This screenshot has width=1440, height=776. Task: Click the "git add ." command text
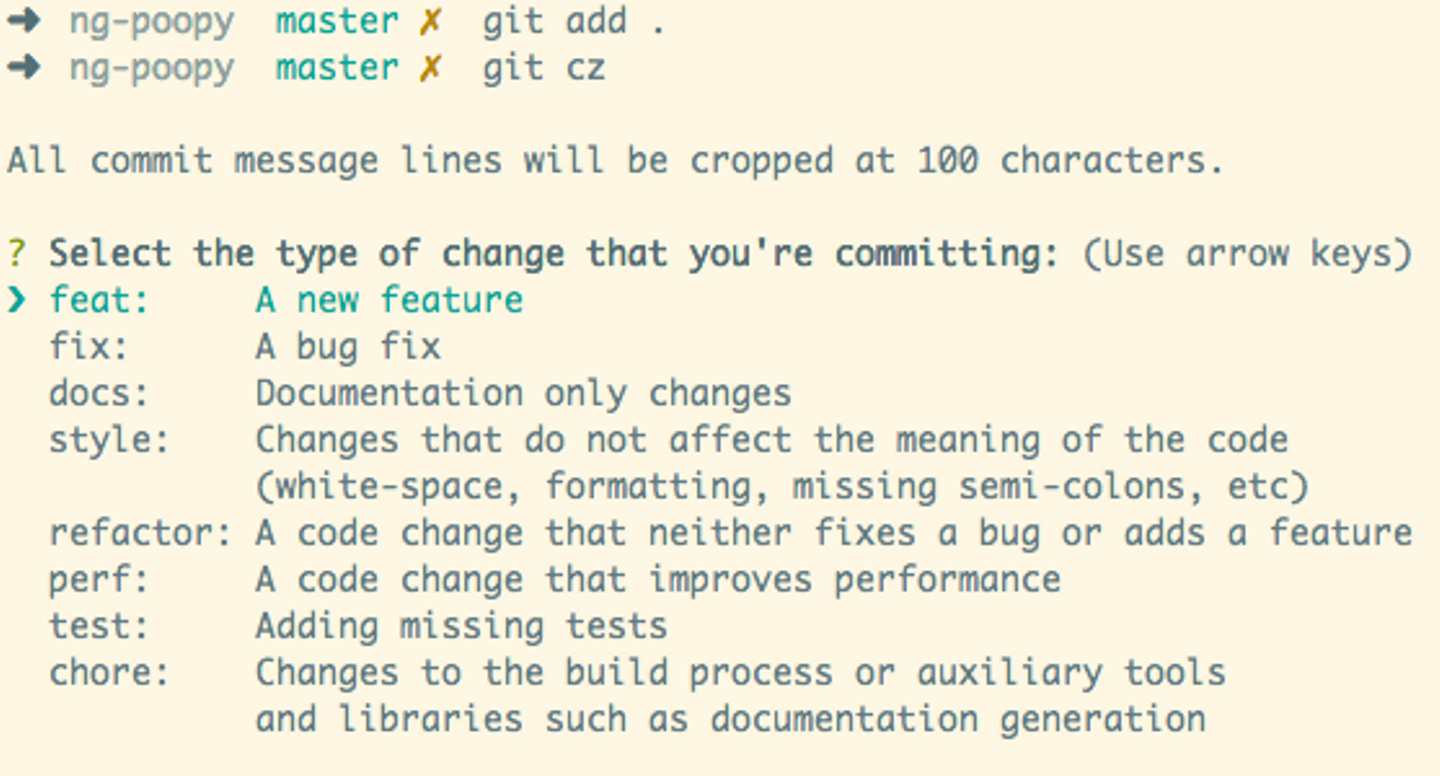tap(574, 22)
